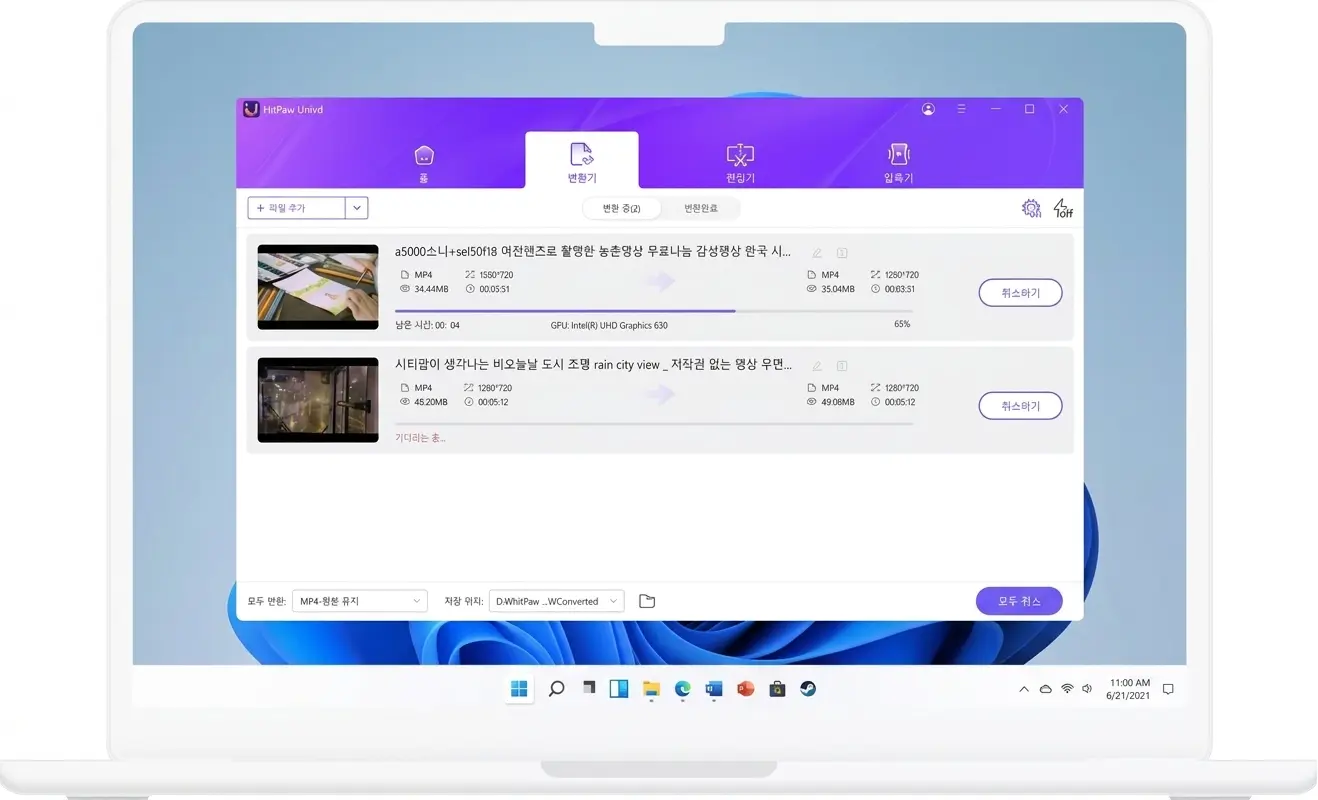This screenshot has height=800, width=1318.
Task: Open the 홈 (Home) tab
Action: (424, 164)
